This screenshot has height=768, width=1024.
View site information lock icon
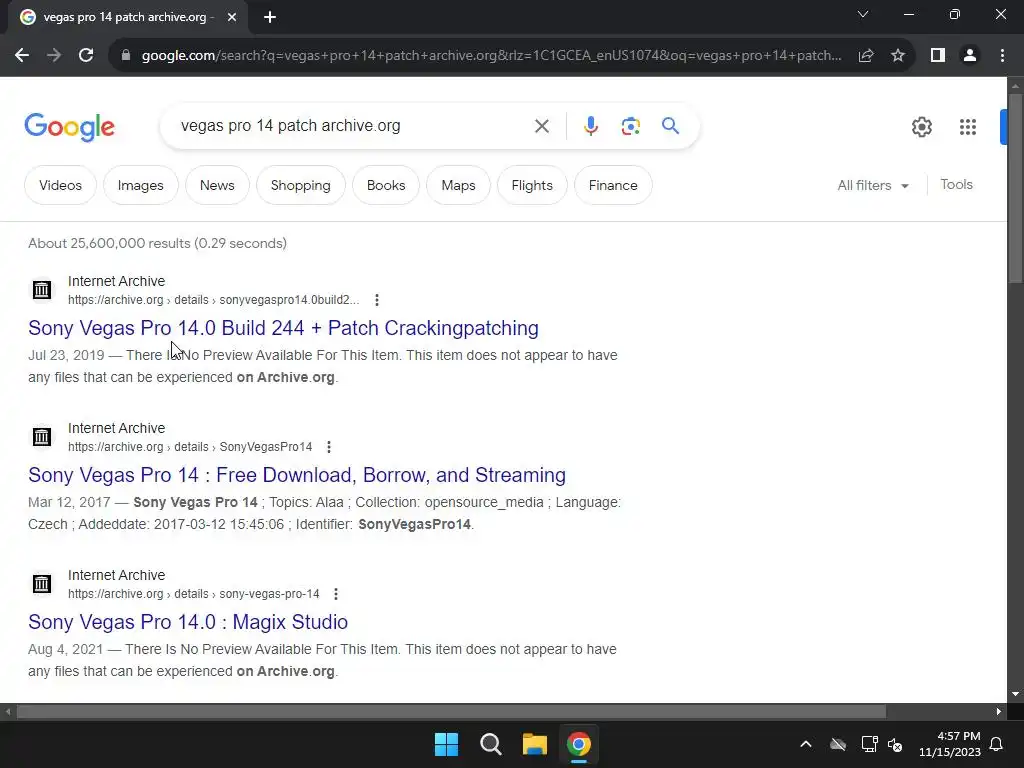tap(126, 56)
